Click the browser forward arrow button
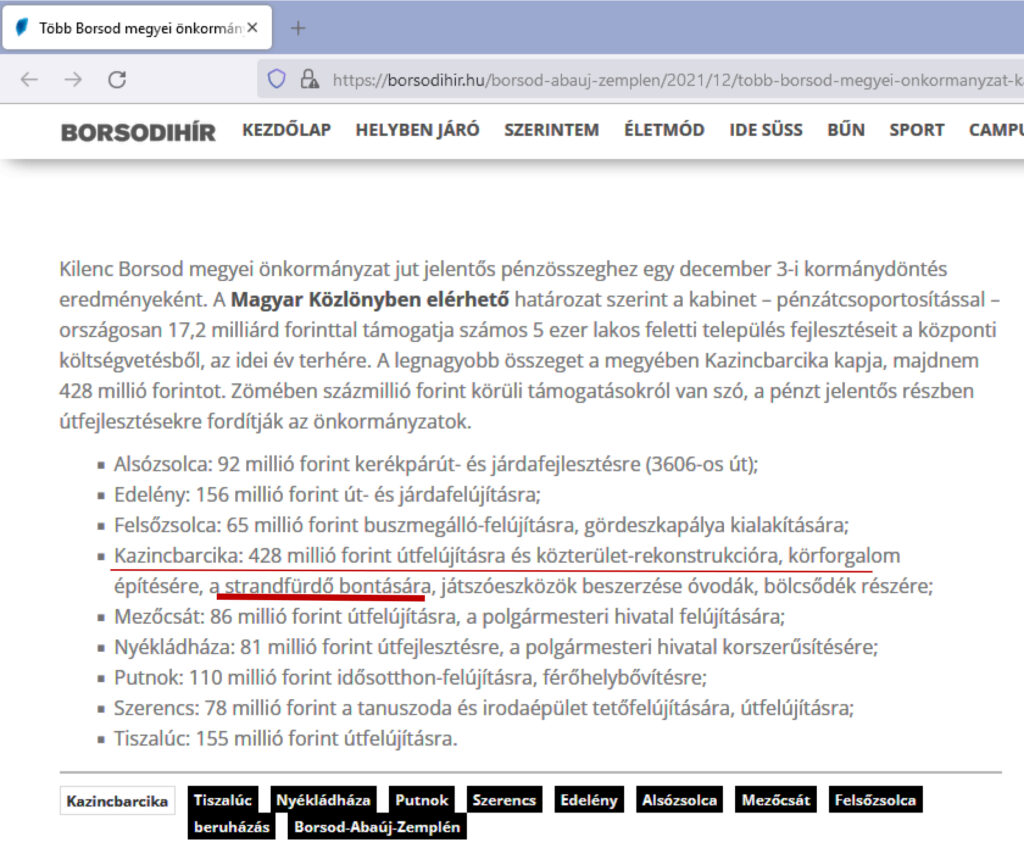Image resolution: width=1024 pixels, height=859 pixels. coord(73,79)
